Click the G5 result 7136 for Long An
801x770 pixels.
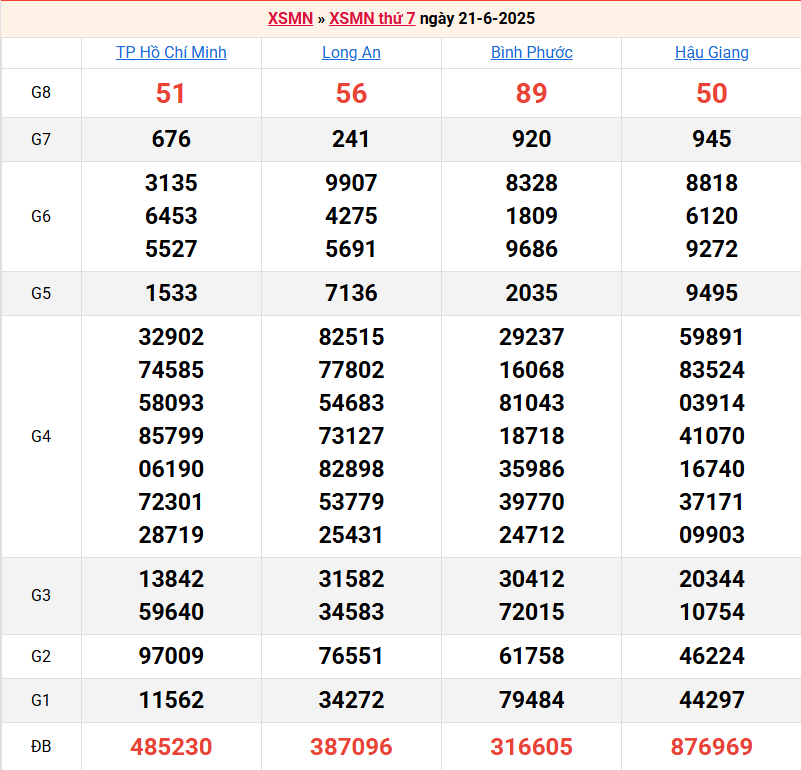(351, 293)
